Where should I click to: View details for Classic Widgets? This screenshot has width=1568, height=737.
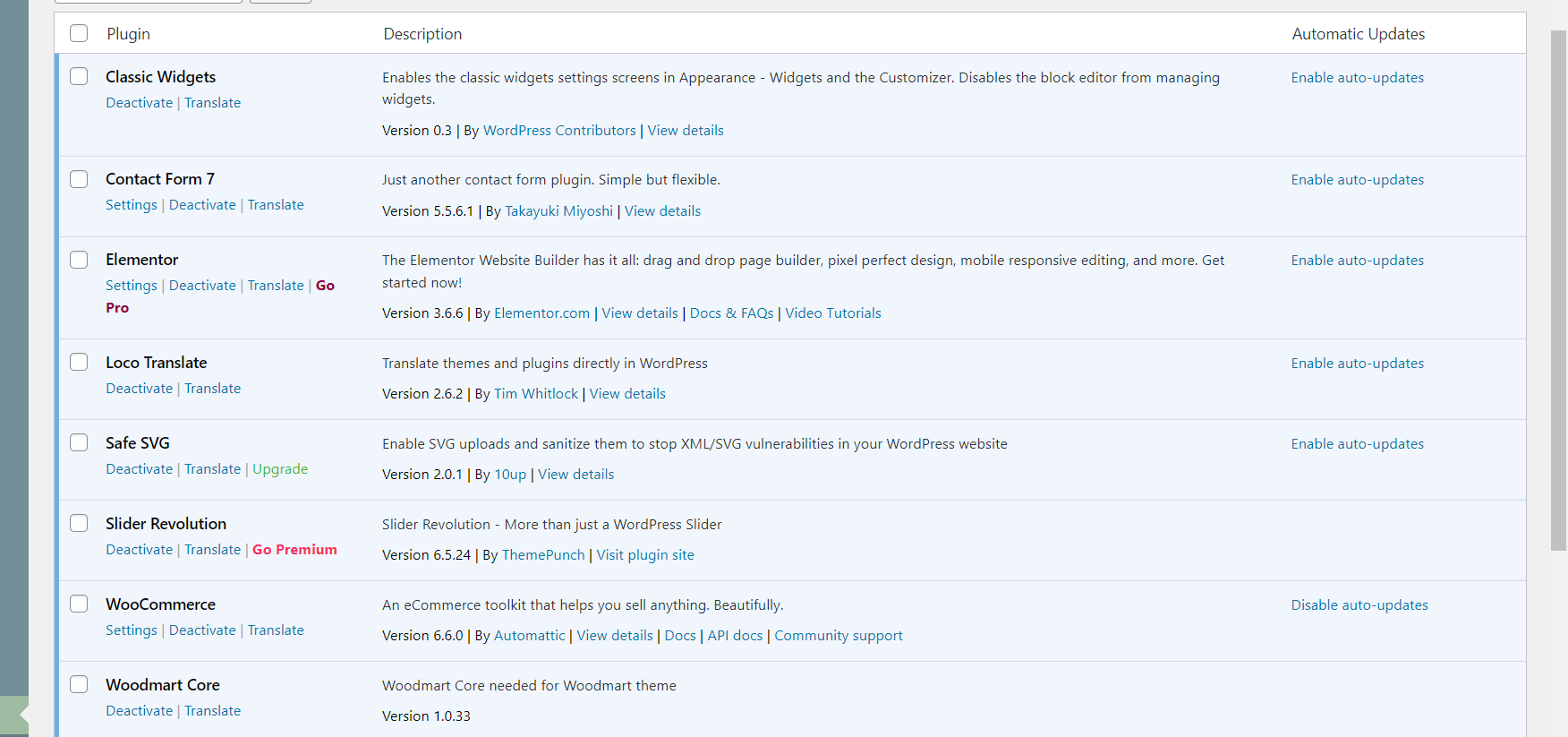click(x=686, y=131)
